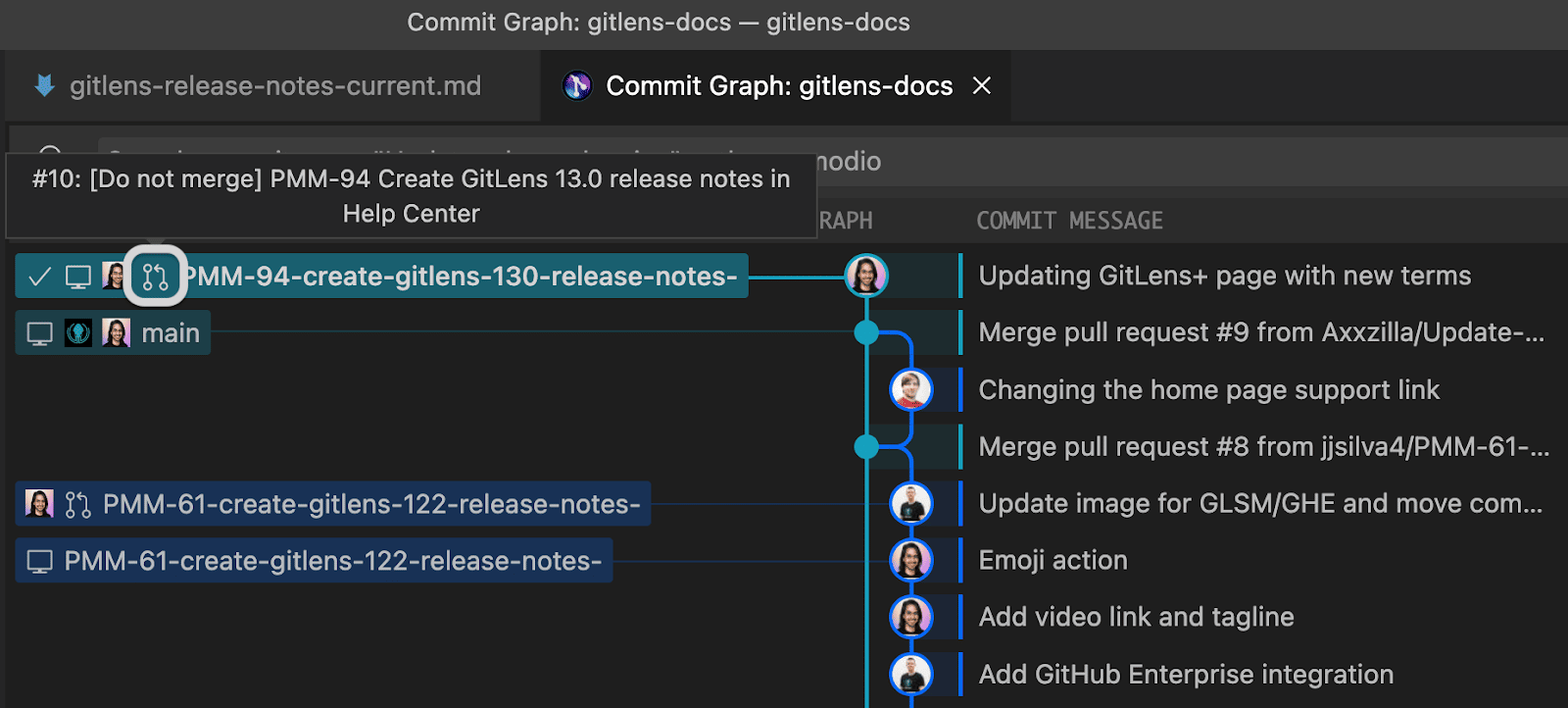The width and height of the screenshot is (1568, 708).
Task: Click local monitor icon on PMM-94 branch
Action: [78, 277]
